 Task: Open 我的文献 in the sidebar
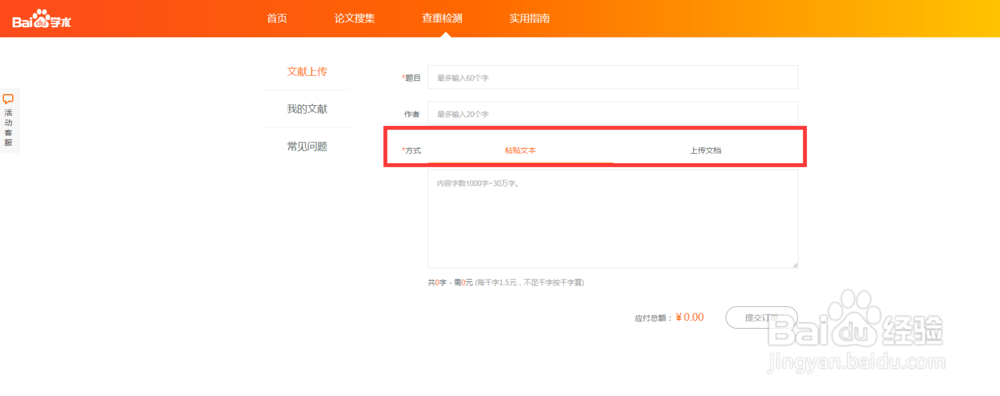tap(307, 109)
